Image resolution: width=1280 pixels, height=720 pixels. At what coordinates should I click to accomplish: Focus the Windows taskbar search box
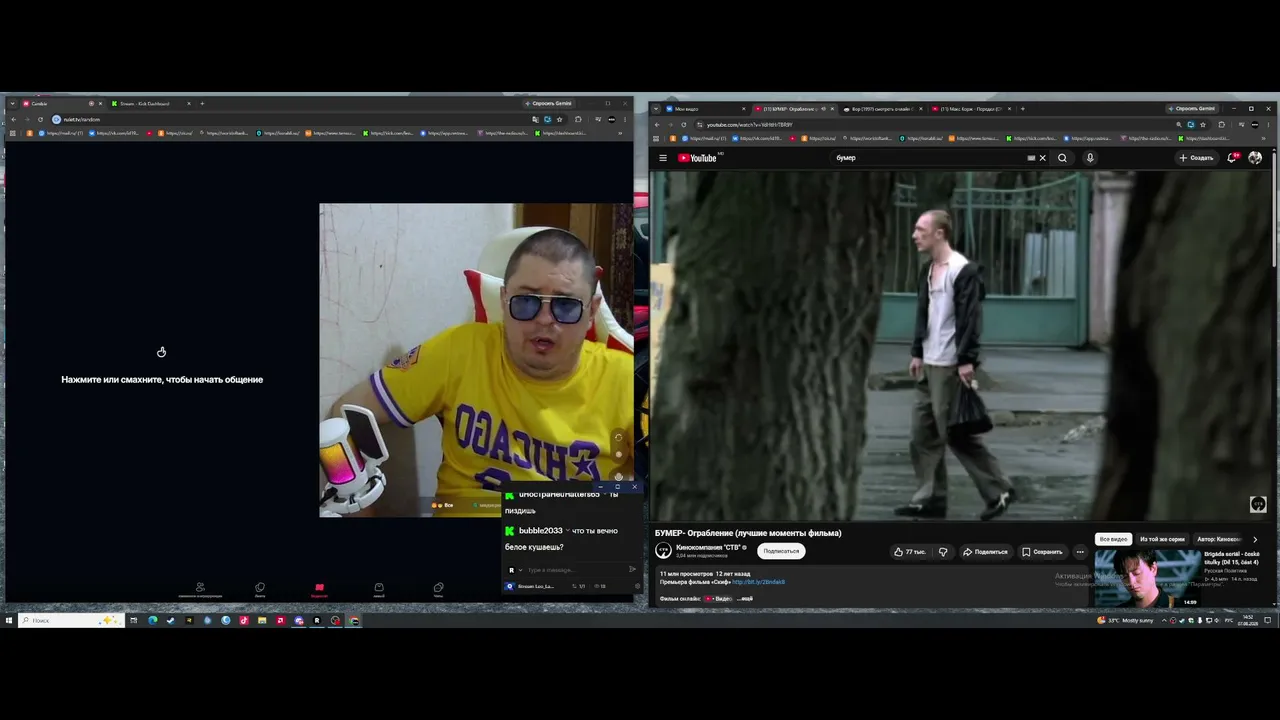click(72, 620)
